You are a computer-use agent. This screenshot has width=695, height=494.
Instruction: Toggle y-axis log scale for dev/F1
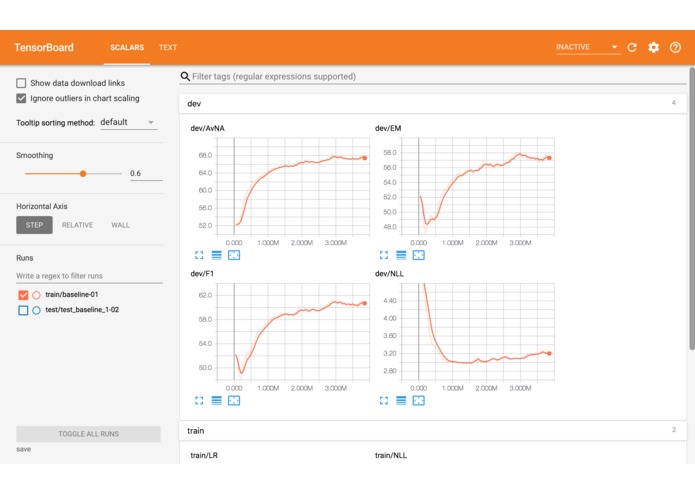click(216, 401)
